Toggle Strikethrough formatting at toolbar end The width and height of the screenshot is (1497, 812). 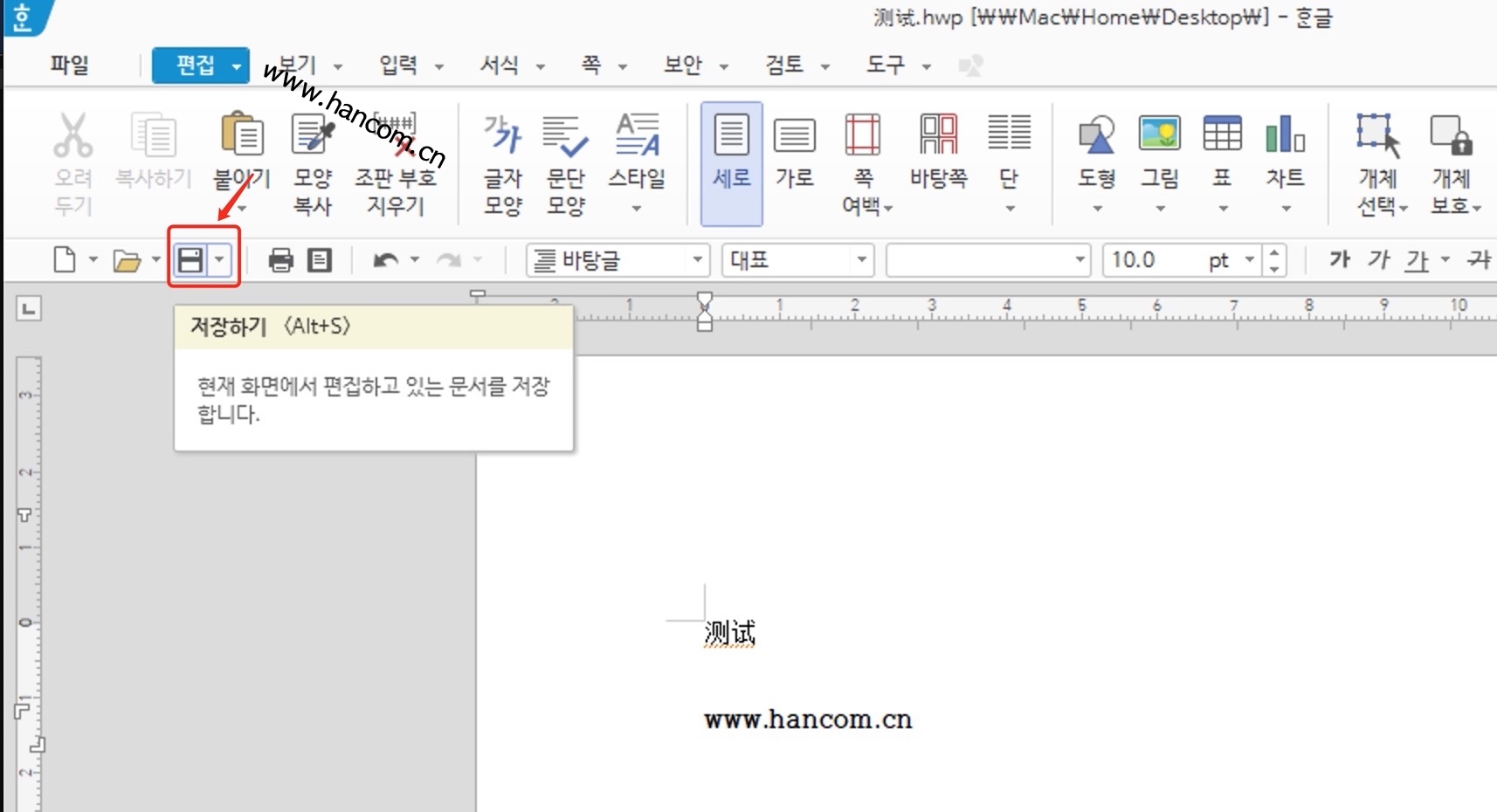[x=1480, y=259]
